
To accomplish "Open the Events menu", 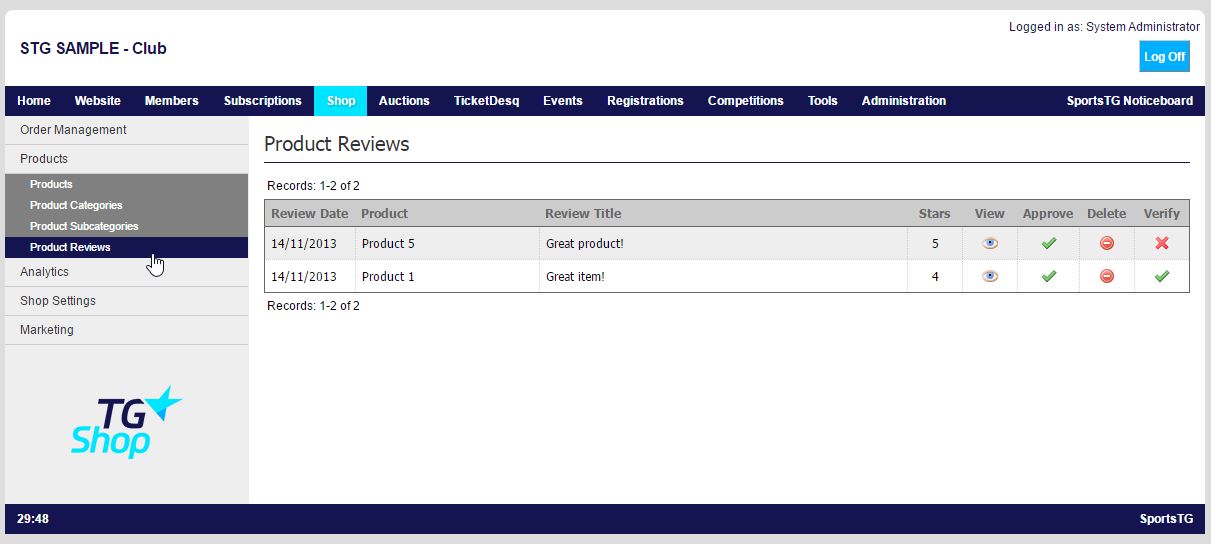I will coord(563,101).
